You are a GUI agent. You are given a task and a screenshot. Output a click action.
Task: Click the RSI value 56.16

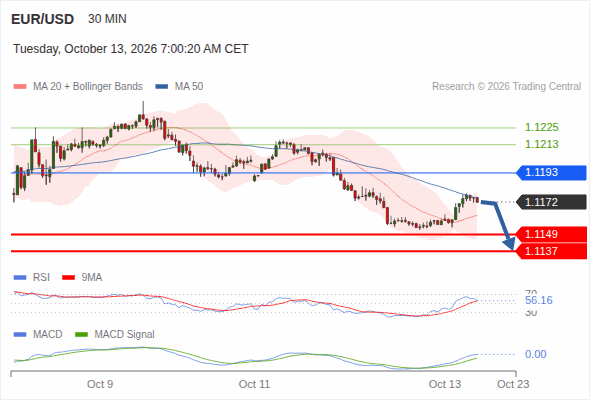539,300
